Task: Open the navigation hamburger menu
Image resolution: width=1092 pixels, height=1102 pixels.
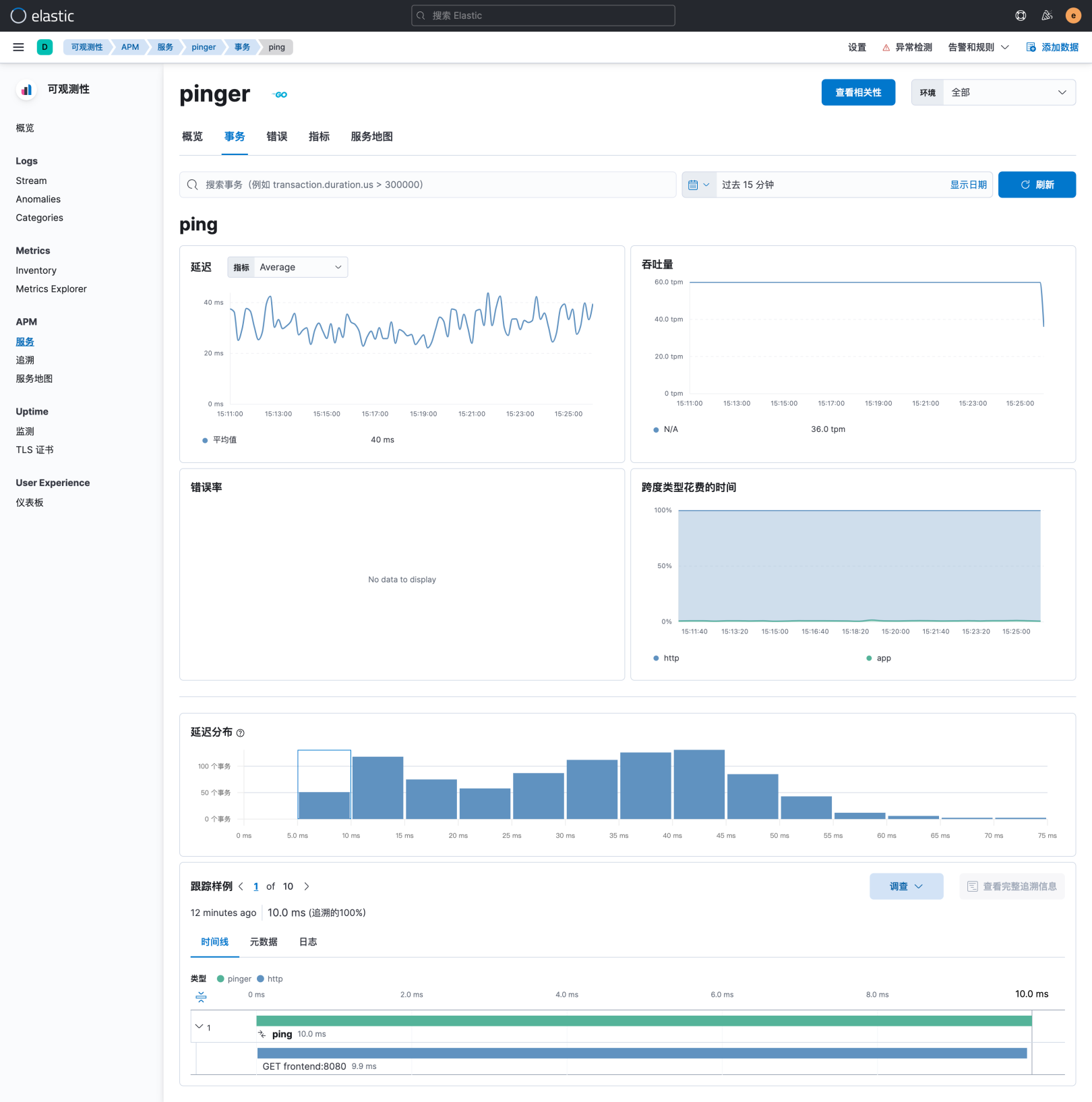Action: pos(18,47)
